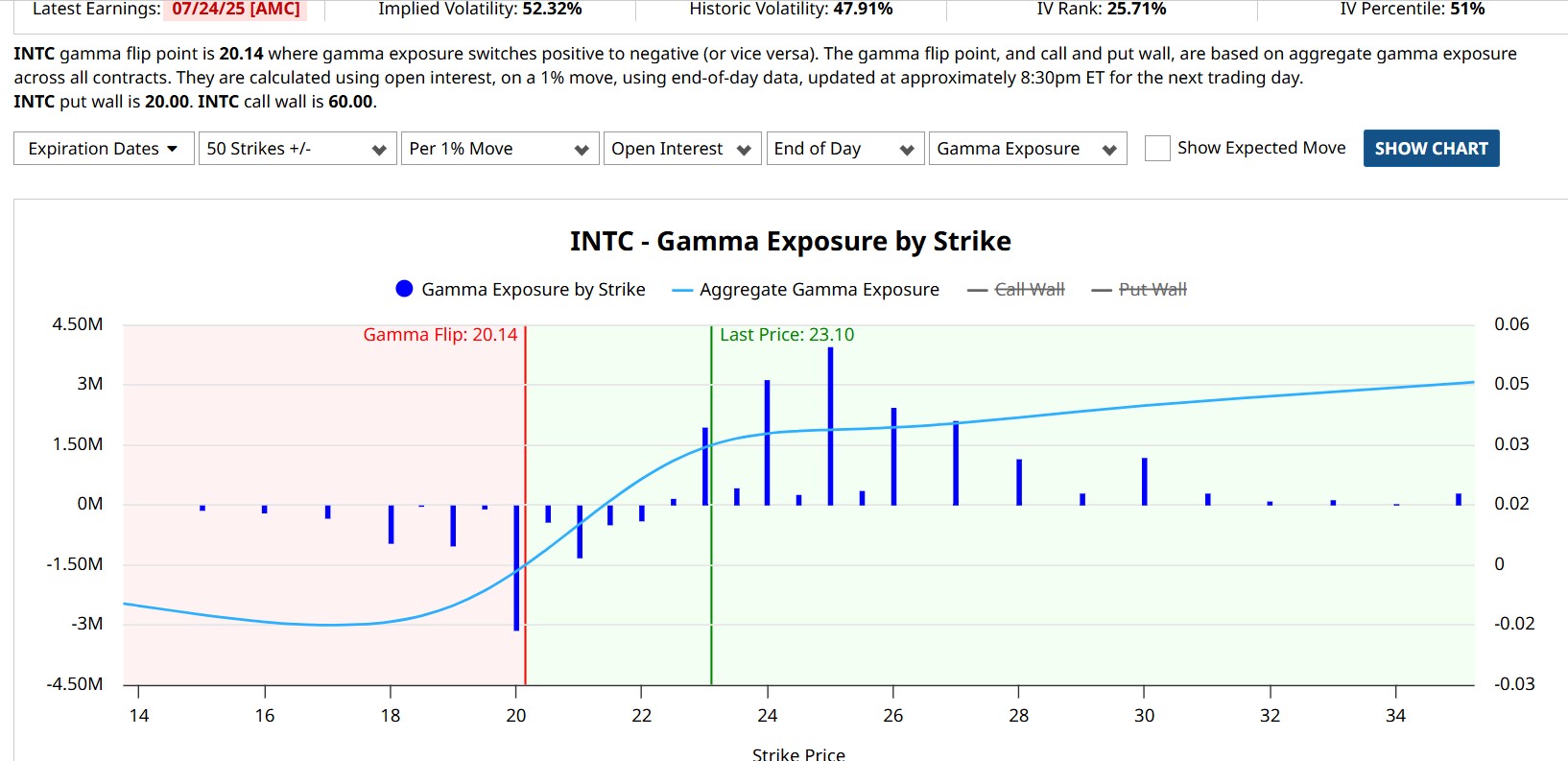Click the IV Rank 25.71% value
1568x761 pixels.
tap(1137, 9)
